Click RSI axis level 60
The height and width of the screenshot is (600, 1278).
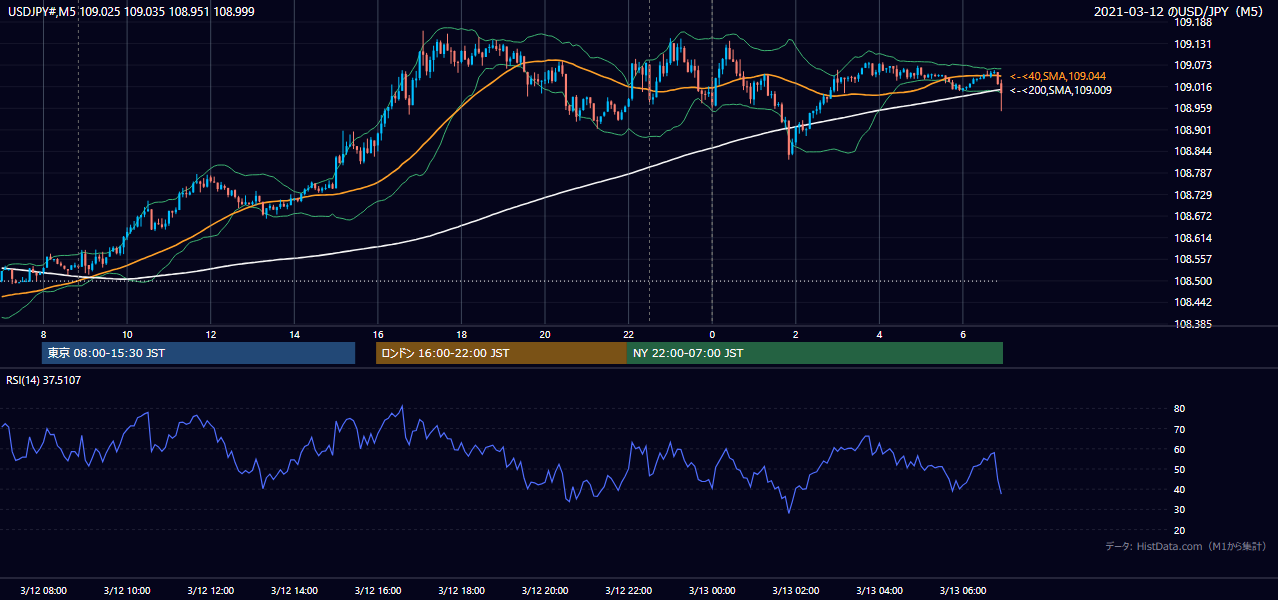pos(1179,449)
